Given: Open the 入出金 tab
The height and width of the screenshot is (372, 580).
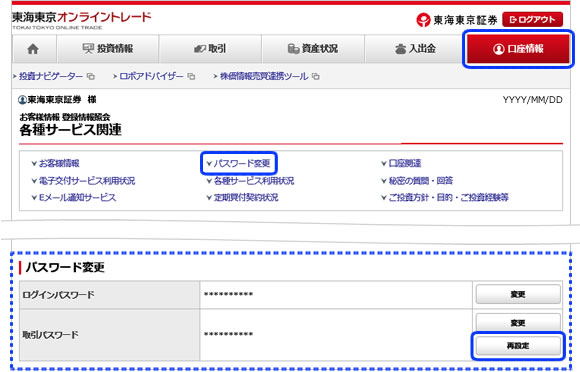Looking at the screenshot, I should (x=415, y=49).
